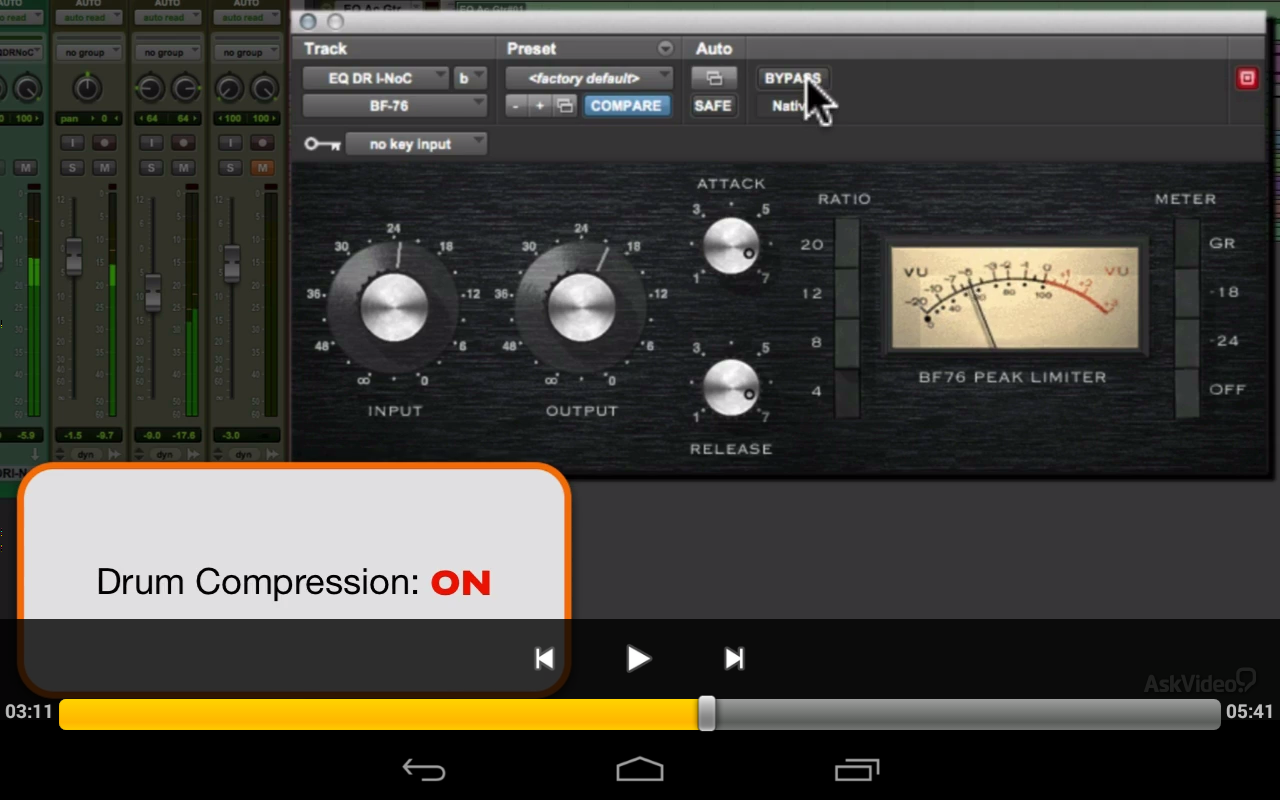
Task: Mute the channel showing pan 0
Action: [104, 167]
